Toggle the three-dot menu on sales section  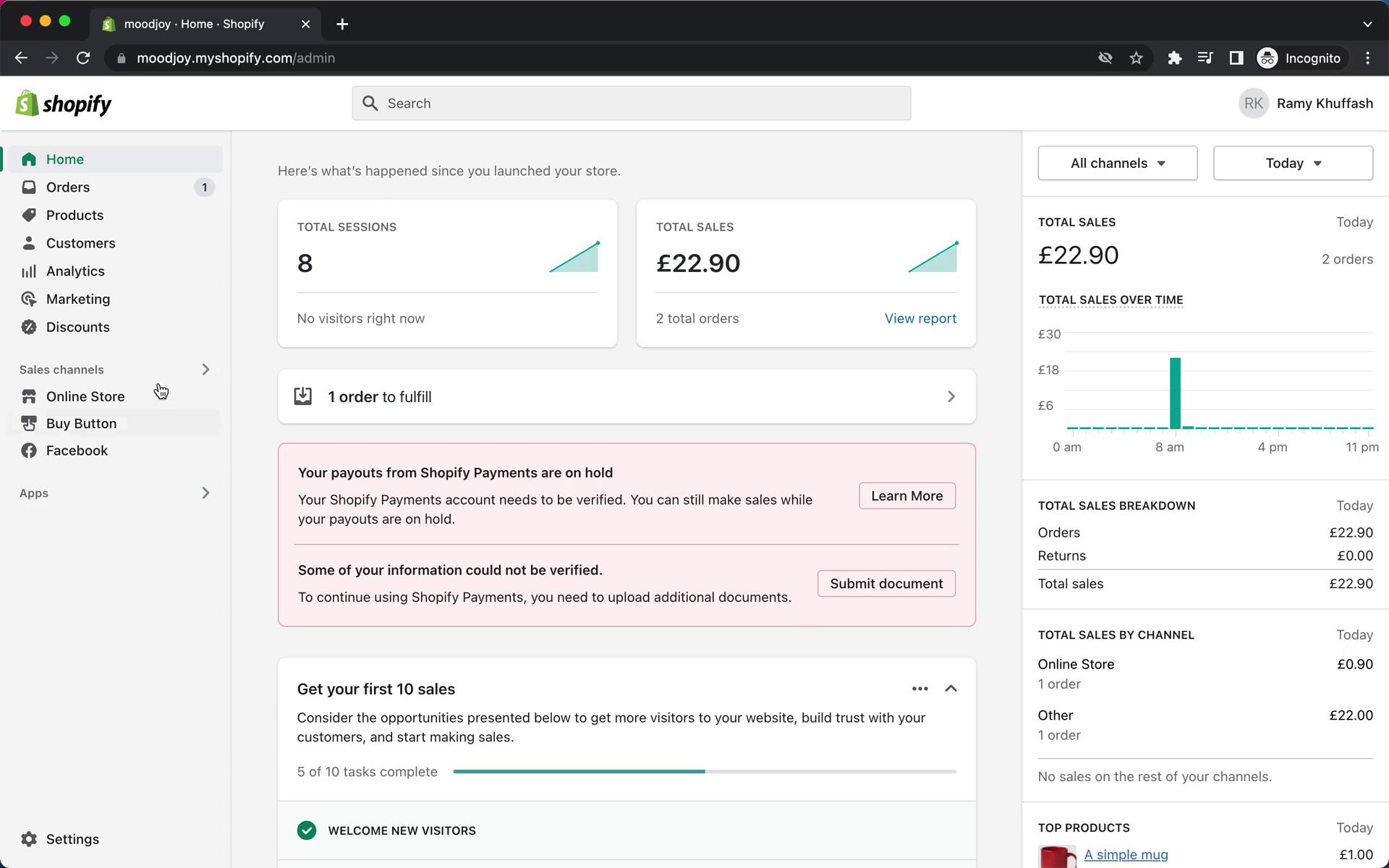(919, 688)
